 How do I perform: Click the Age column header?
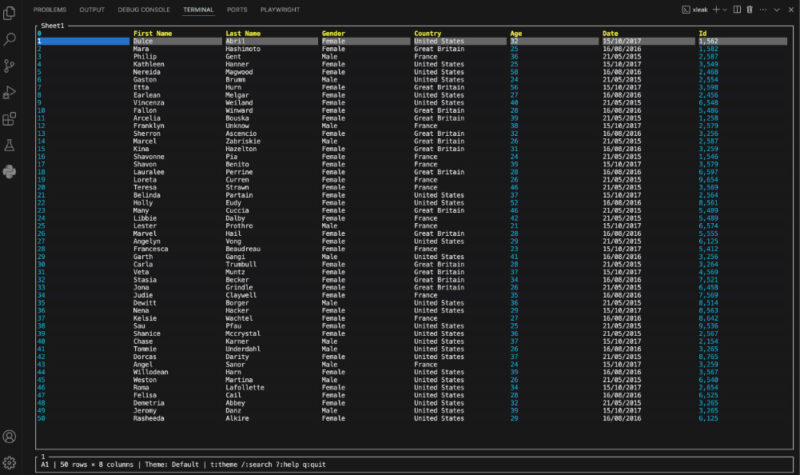(516, 34)
